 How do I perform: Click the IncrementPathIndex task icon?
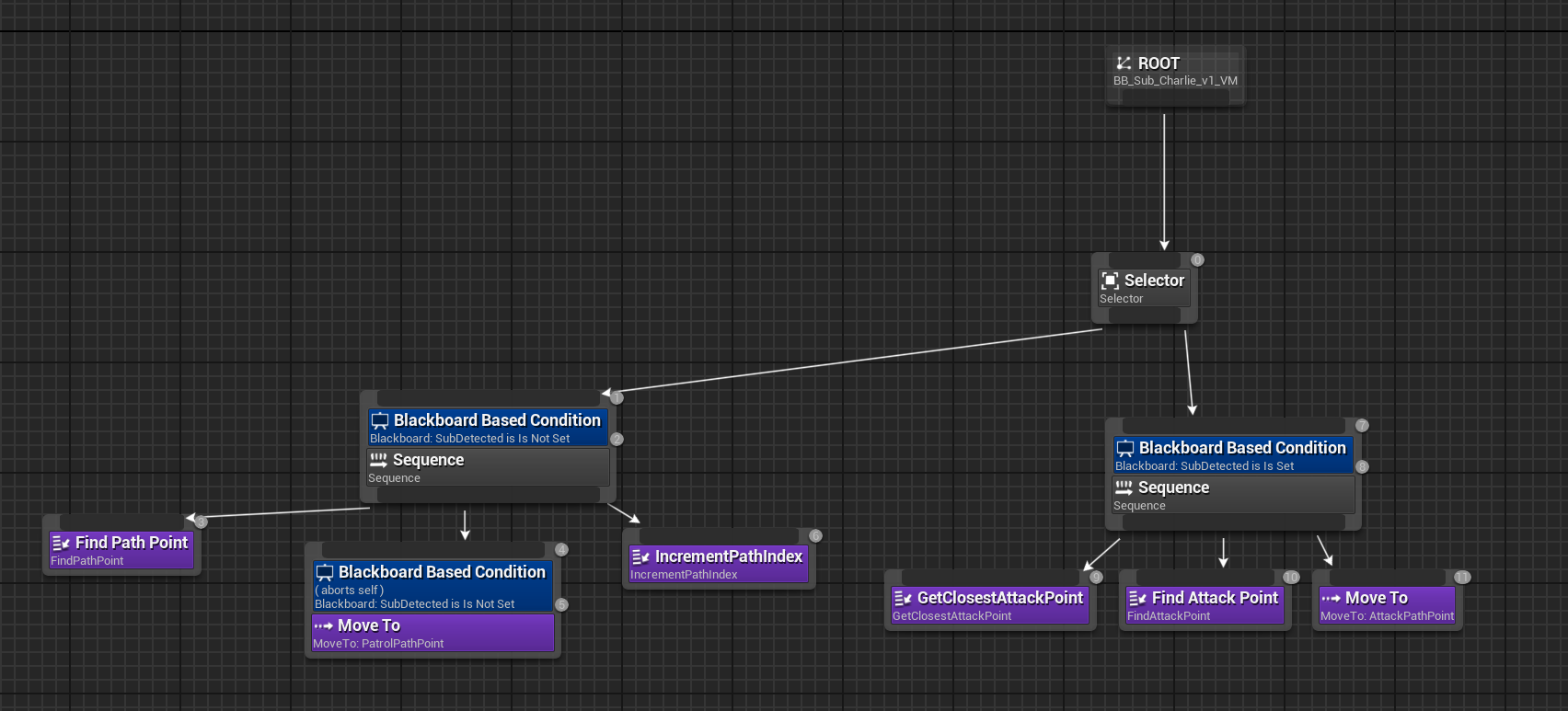coord(640,556)
